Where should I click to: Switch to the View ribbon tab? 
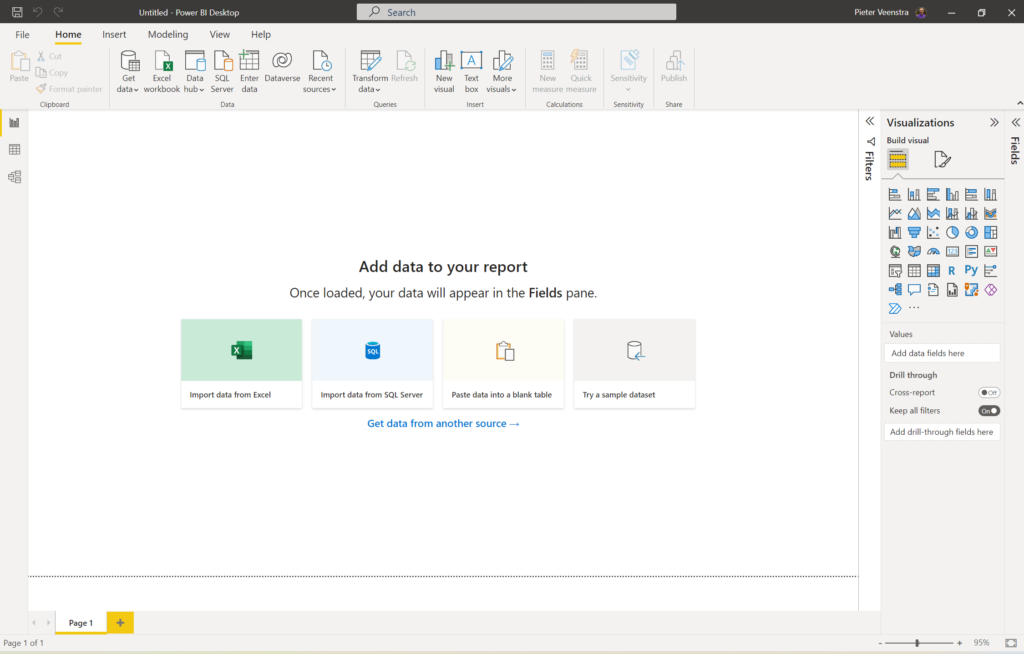coord(219,35)
